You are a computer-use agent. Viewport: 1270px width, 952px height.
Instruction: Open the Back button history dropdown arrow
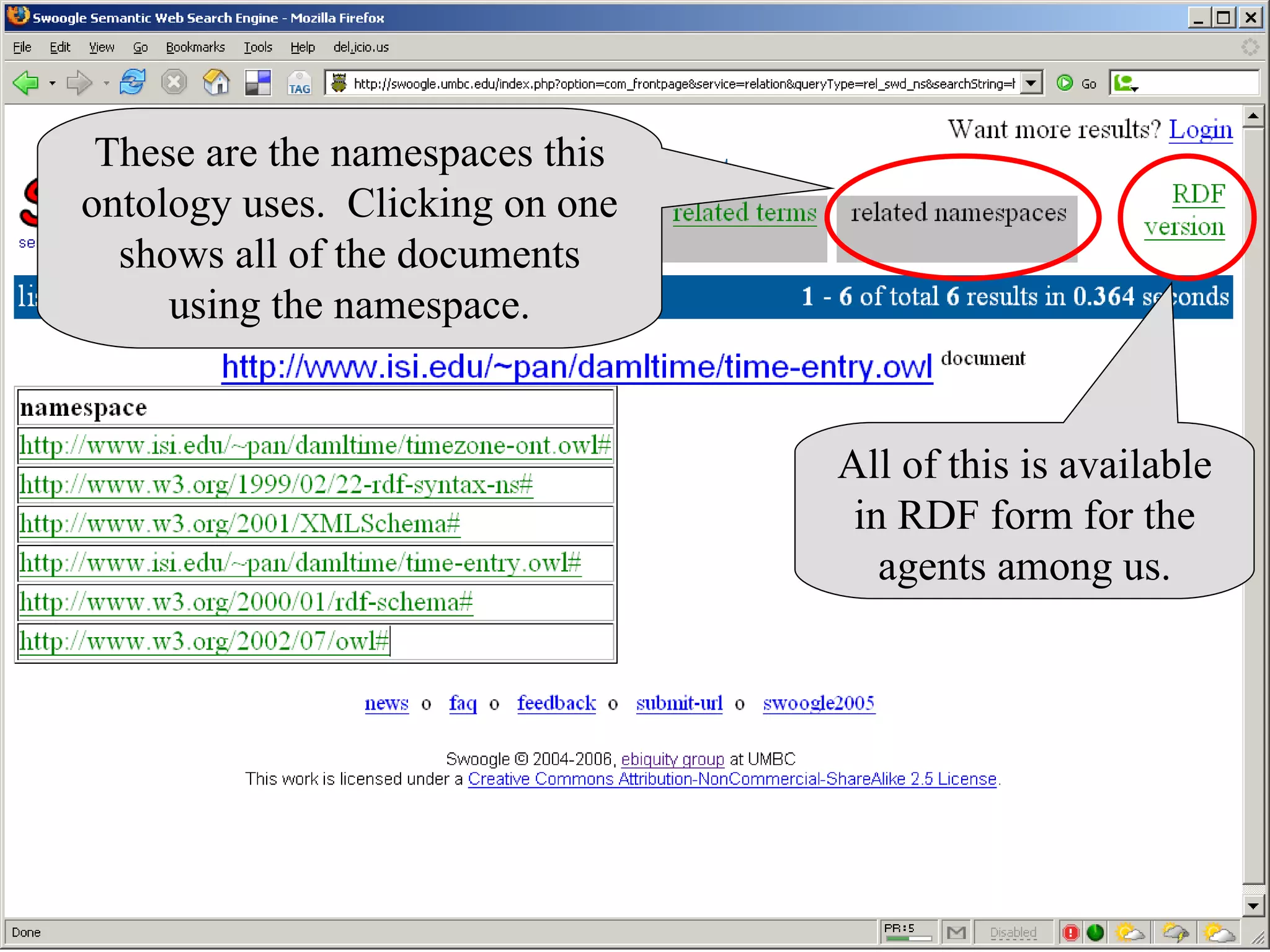click(x=52, y=83)
